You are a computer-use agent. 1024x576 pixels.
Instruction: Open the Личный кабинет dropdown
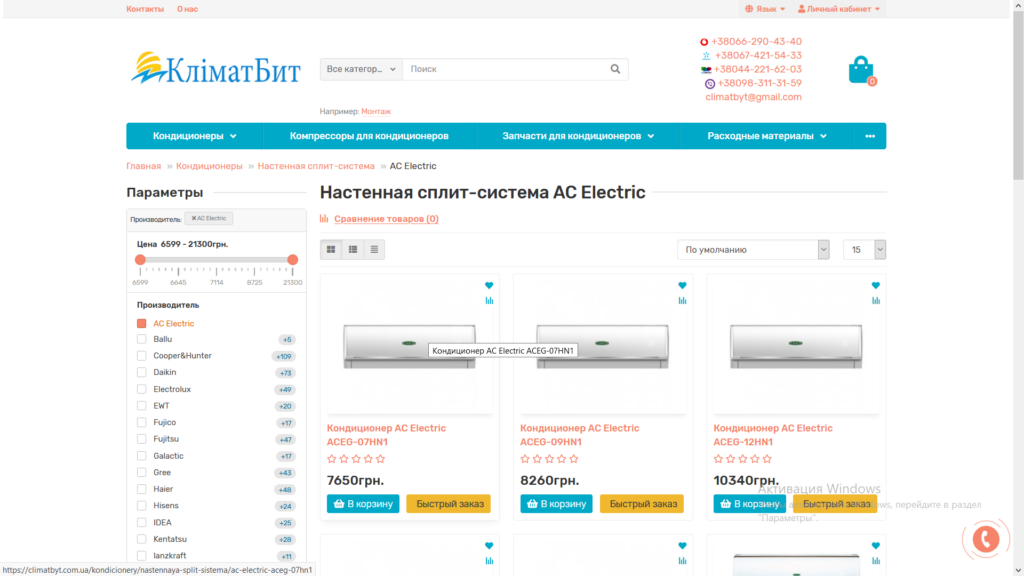(x=839, y=9)
